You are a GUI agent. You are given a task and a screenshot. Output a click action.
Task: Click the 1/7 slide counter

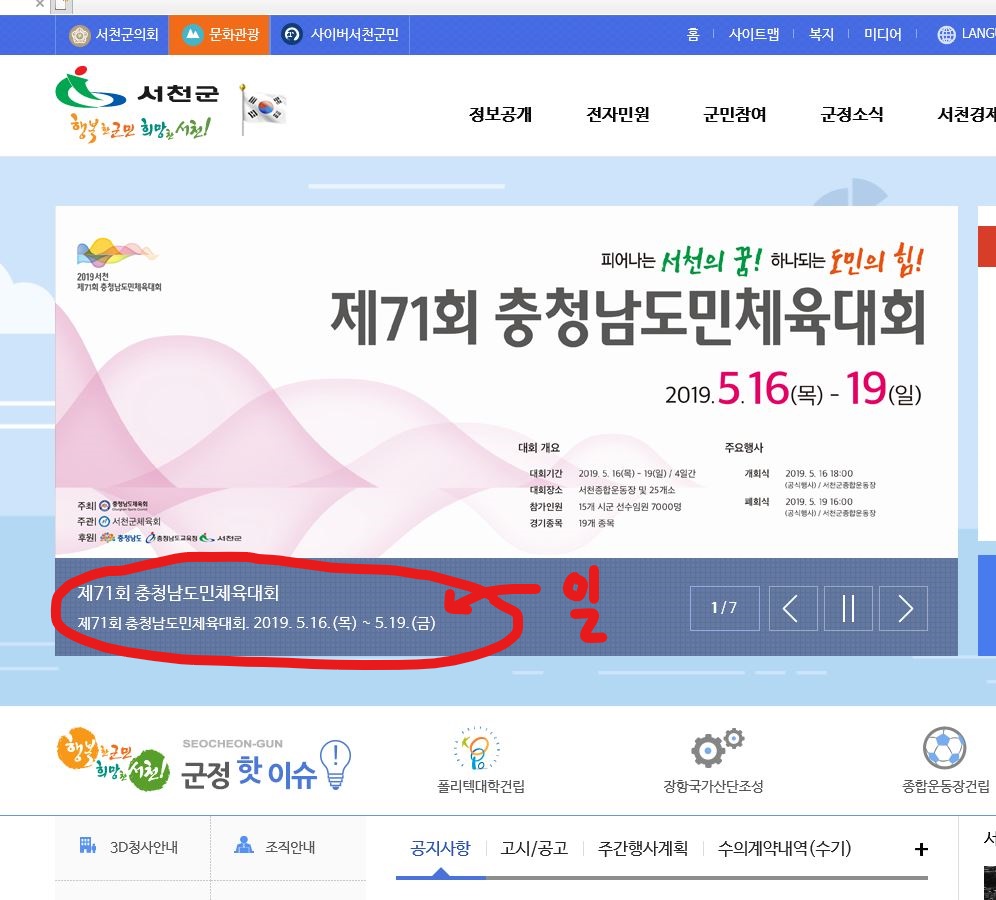(724, 608)
